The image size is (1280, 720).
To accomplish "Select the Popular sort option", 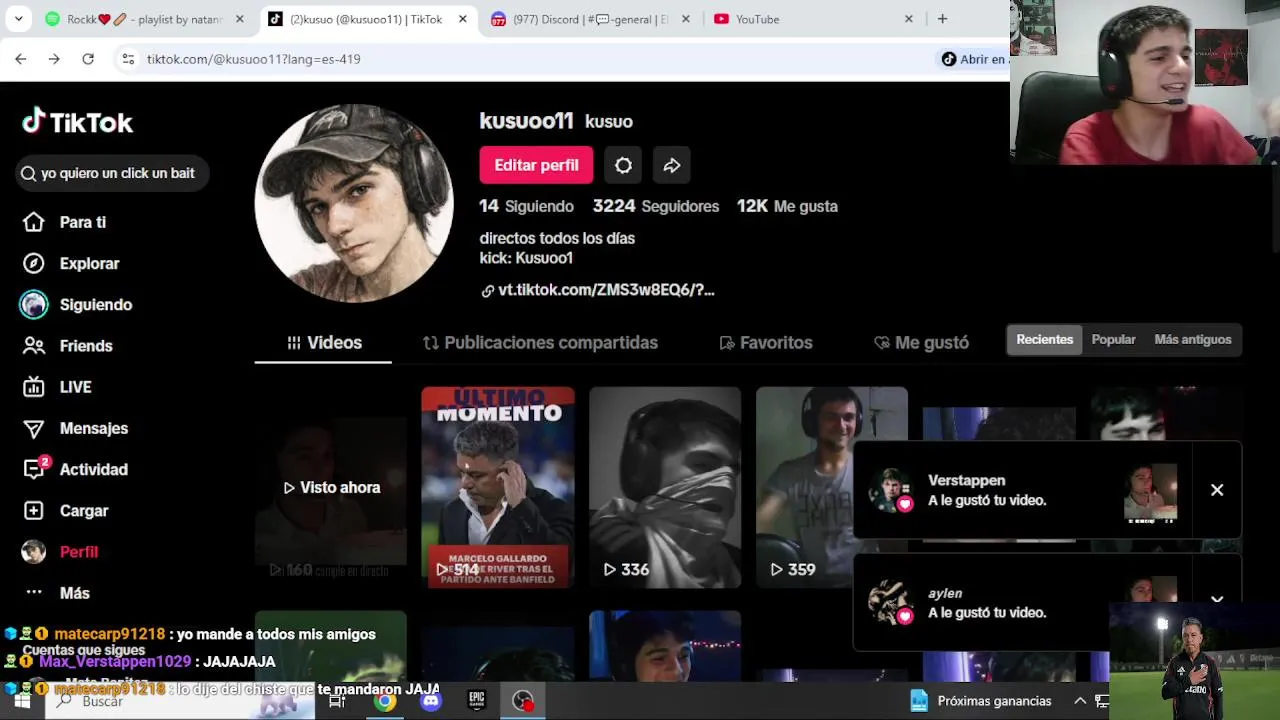I will [1113, 340].
